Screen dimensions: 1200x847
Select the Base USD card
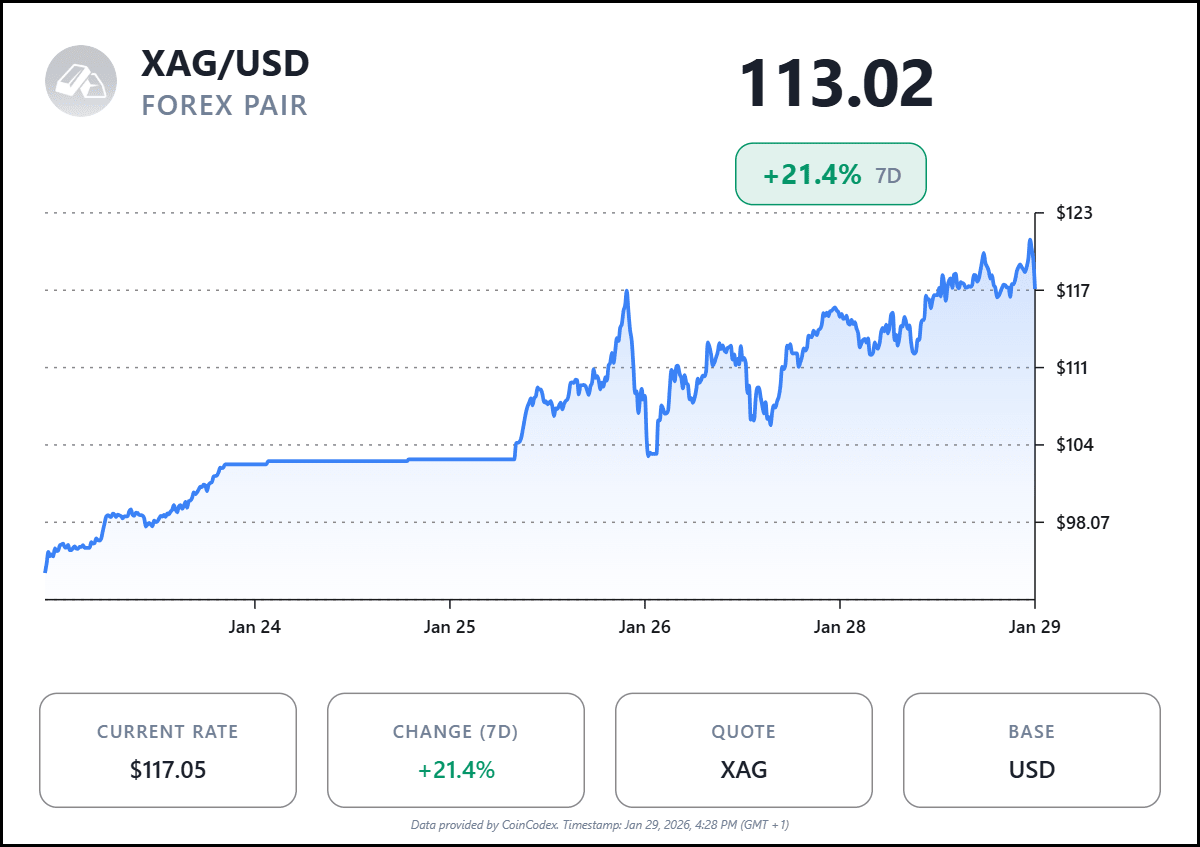pos(1032,750)
